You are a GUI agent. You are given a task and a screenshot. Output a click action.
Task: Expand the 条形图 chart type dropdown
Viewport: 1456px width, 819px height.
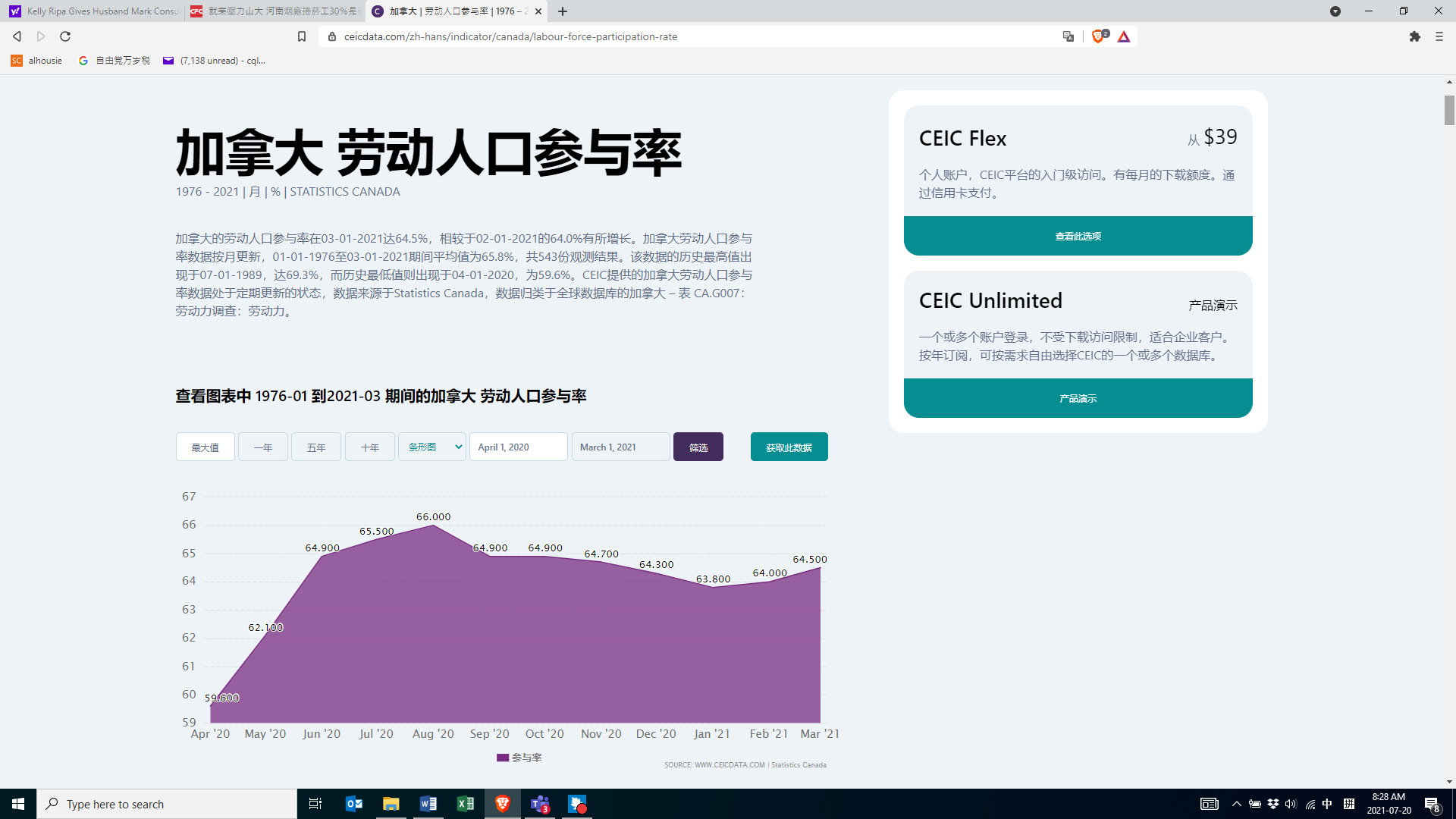(432, 447)
